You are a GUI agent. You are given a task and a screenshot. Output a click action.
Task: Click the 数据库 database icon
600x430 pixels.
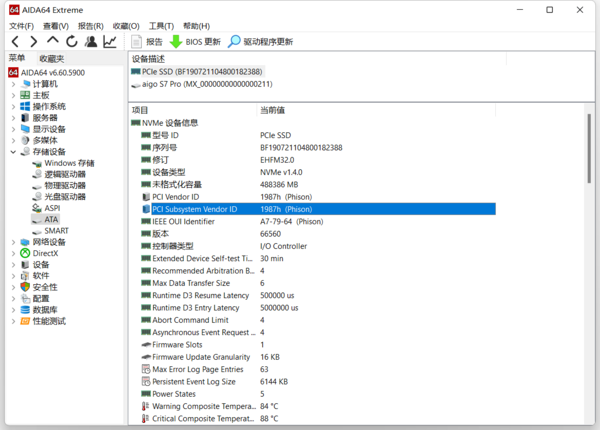(x=25, y=310)
